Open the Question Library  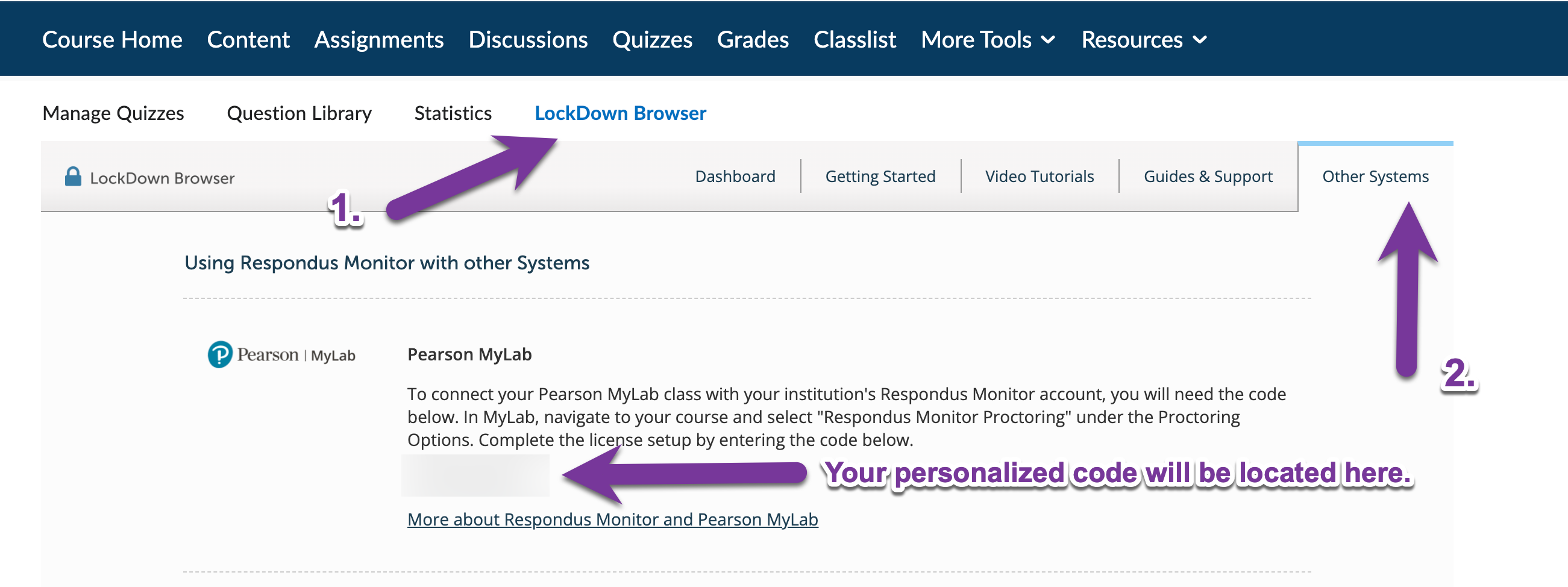coord(299,113)
